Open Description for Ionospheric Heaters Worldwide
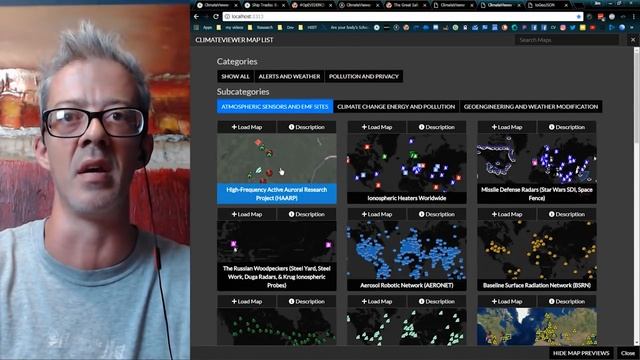The image size is (640, 360). [x=436, y=127]
